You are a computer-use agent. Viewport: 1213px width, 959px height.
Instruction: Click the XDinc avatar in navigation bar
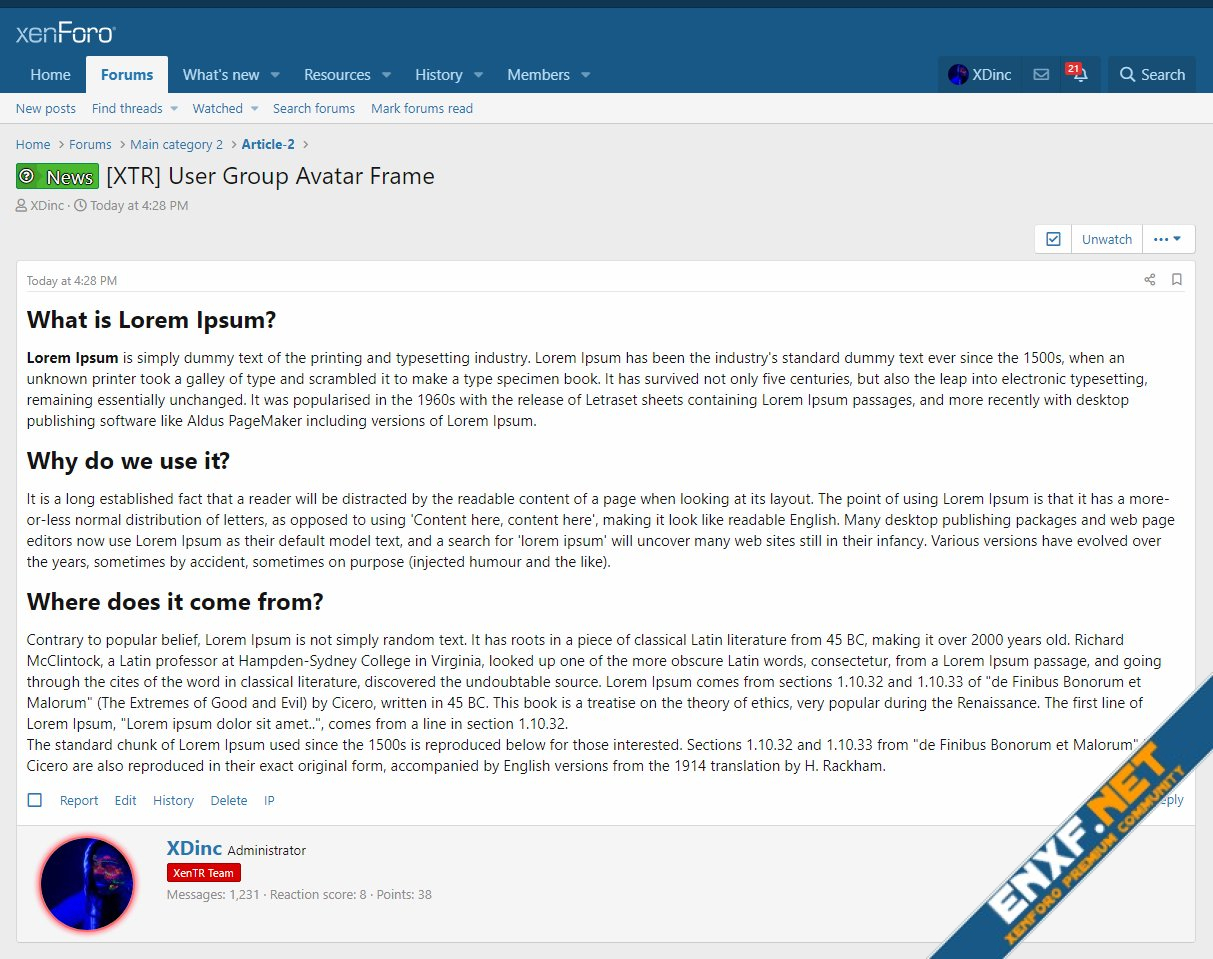pos(958,75)
